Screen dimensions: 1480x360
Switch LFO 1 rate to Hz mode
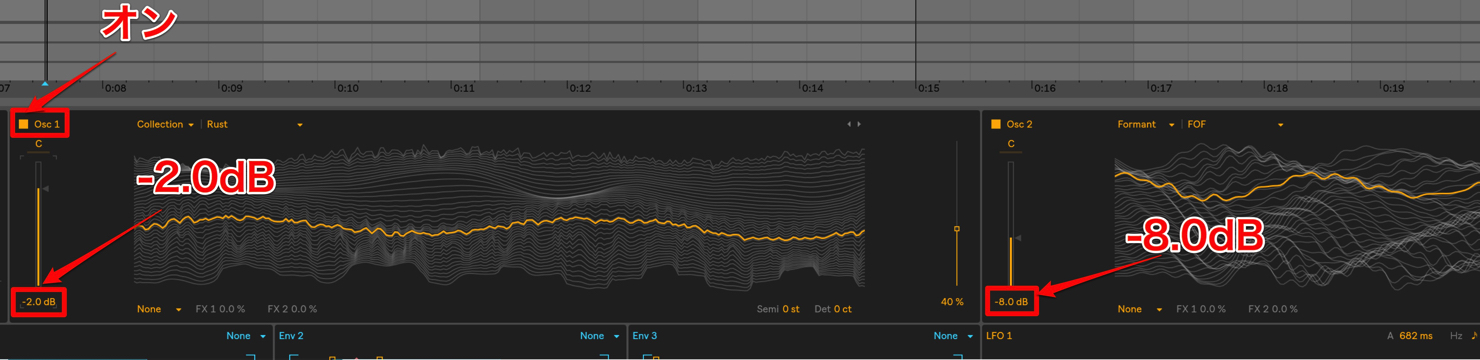tap(1456, 336)
